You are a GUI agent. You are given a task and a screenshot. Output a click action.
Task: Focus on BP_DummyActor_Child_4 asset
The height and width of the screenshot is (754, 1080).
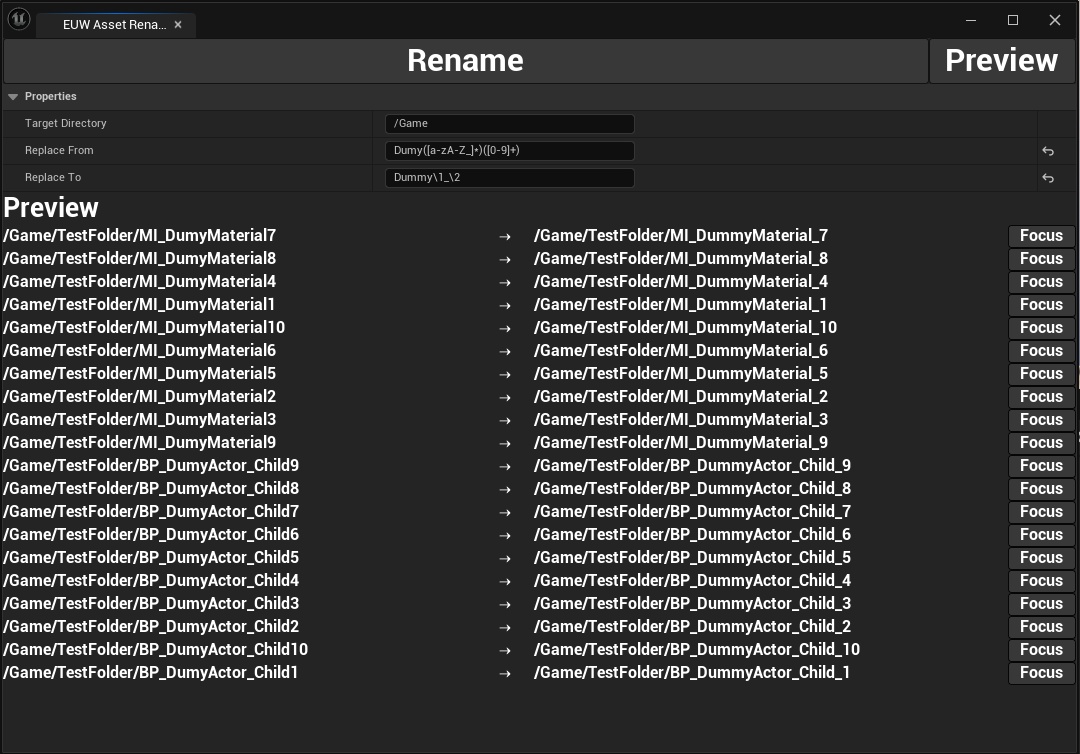coord(1041,580)
